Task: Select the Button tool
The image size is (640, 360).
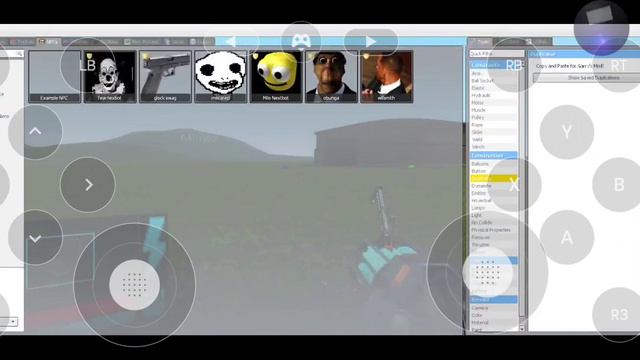Action: [x=494, y=171]
